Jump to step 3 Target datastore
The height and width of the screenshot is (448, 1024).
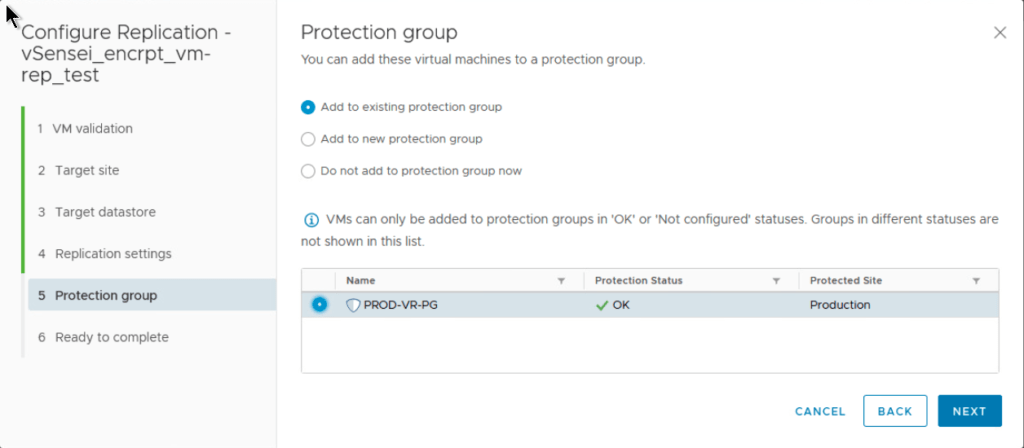click(104, 212)
